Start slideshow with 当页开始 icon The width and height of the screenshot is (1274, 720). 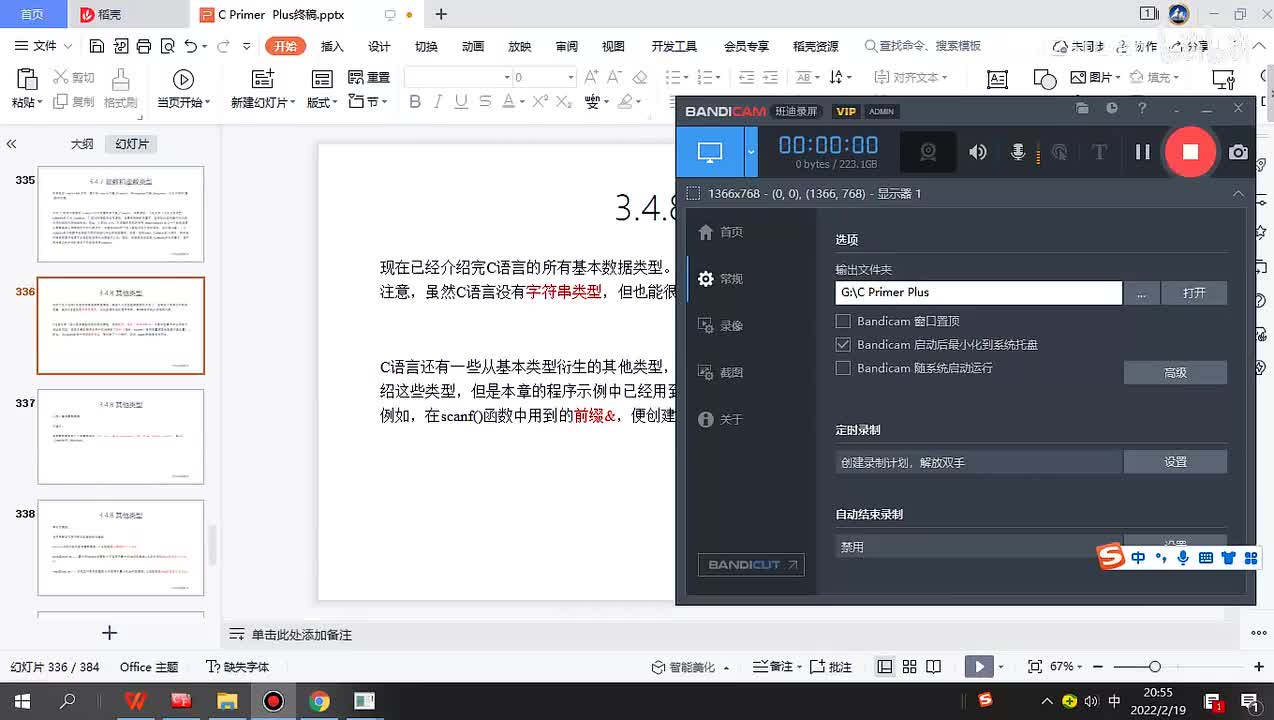point(183,80)
